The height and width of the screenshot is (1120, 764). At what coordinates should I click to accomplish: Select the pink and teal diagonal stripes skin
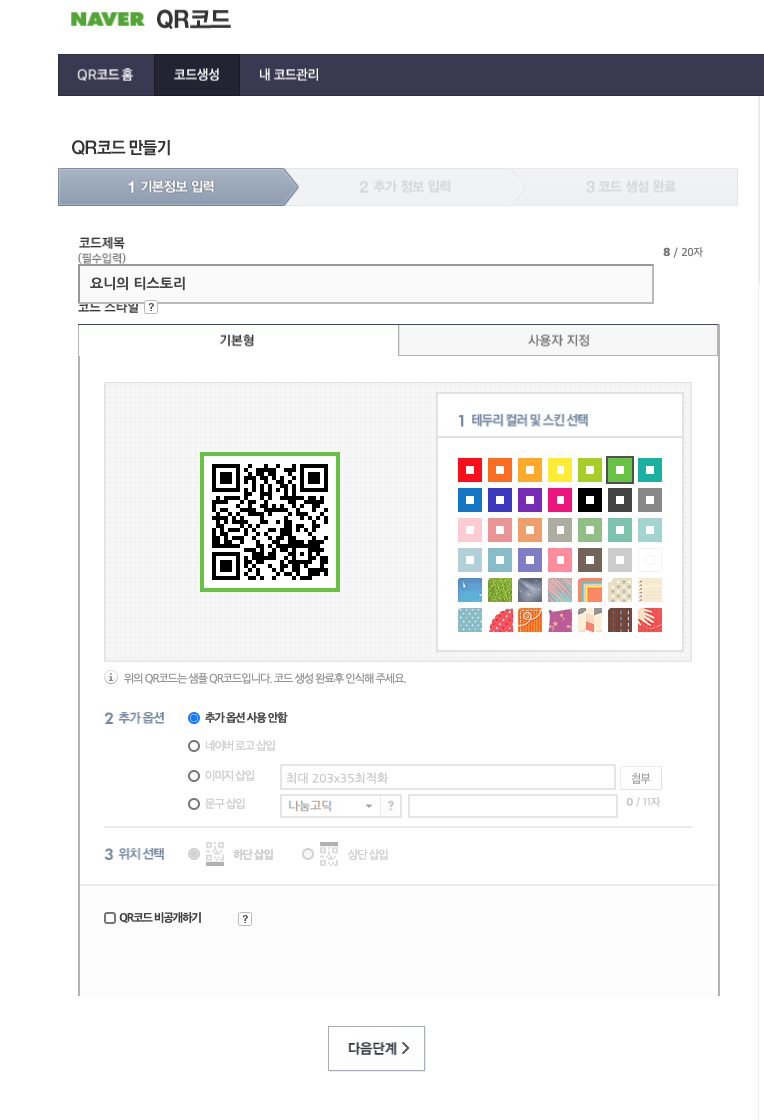pyautogui.click(x=560, y=590)
